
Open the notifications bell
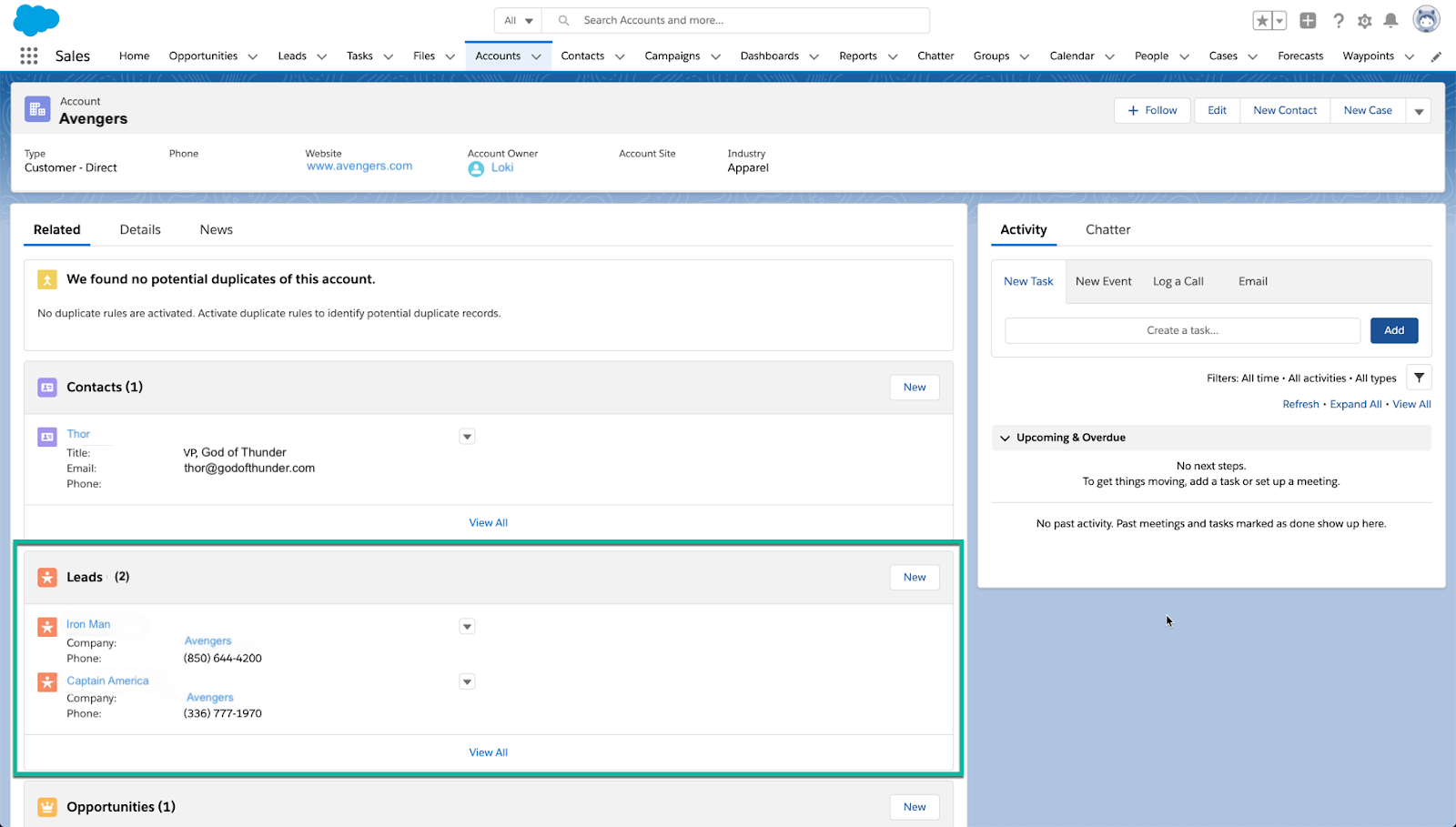coord(1390,21)
